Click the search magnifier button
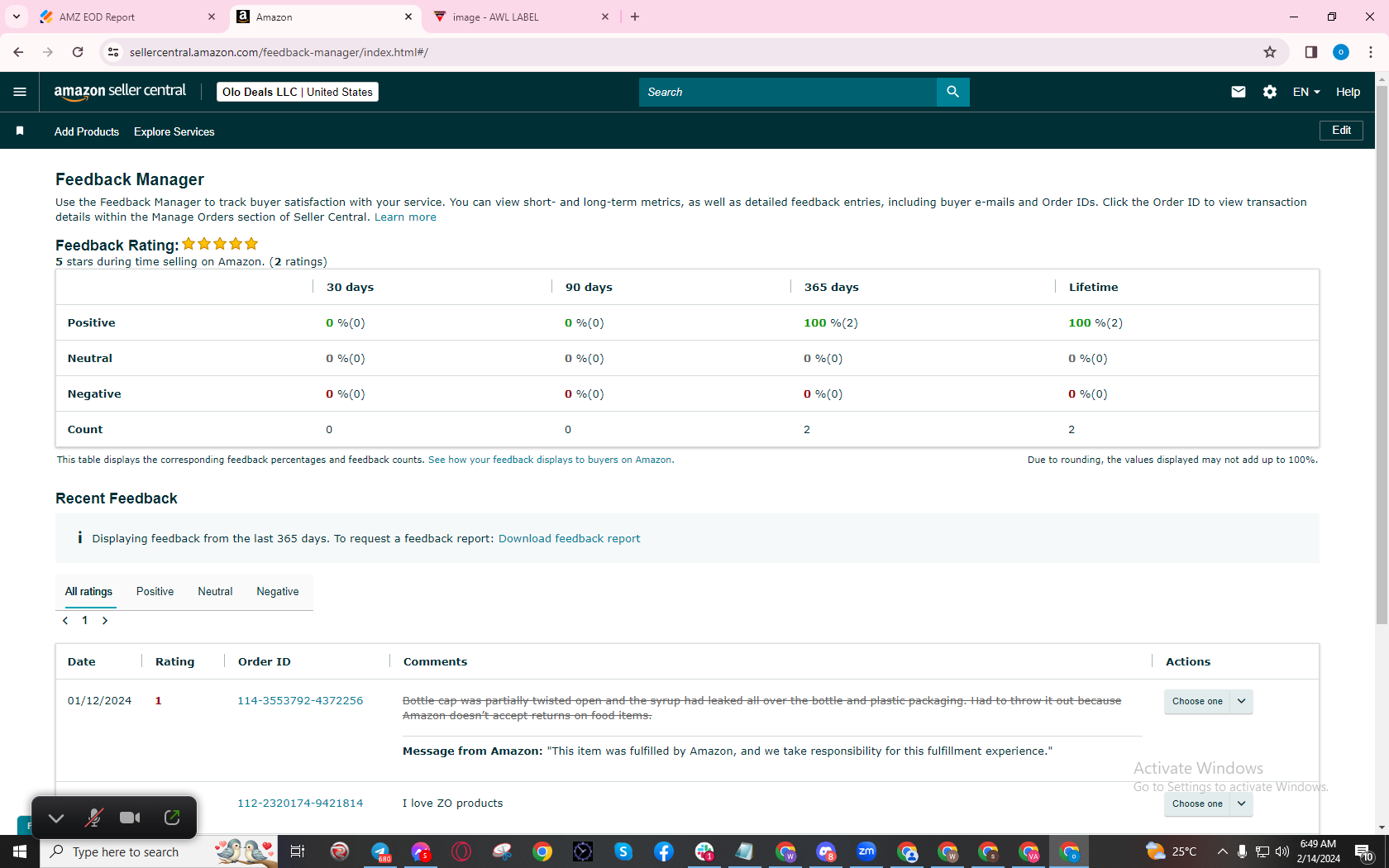Viewport: 1389px width, 868px height. [952, 92]
